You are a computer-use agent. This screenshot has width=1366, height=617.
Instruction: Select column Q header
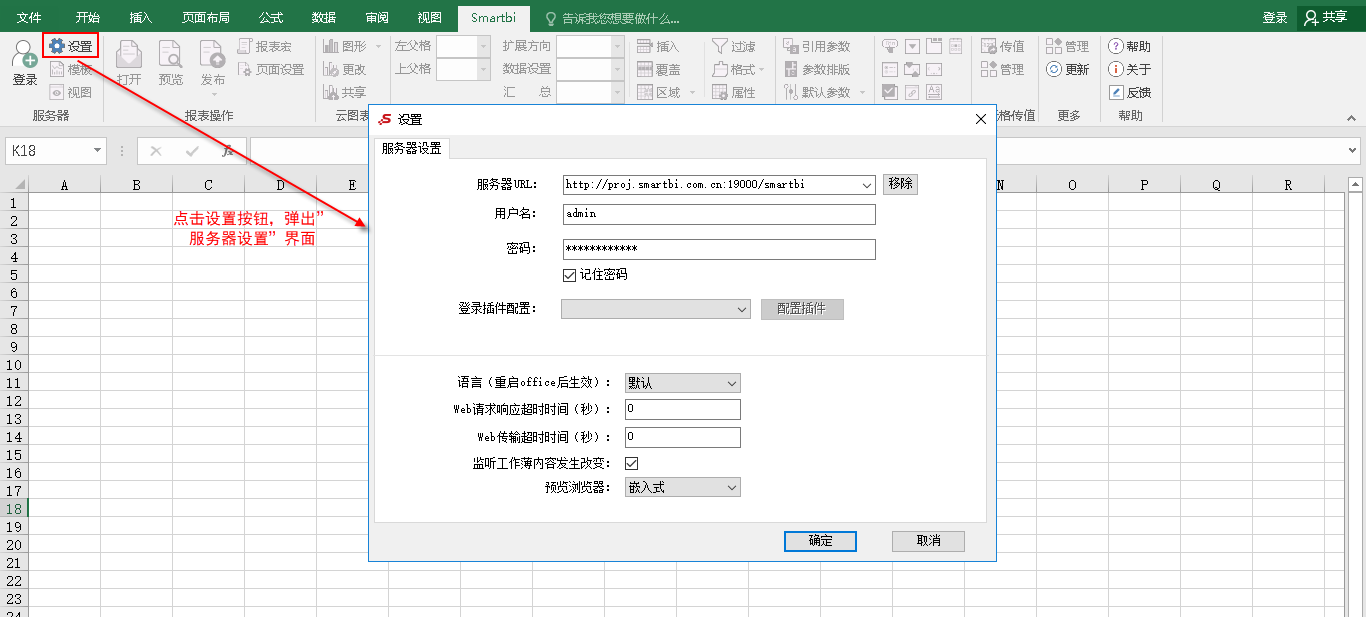[1216, 185]
